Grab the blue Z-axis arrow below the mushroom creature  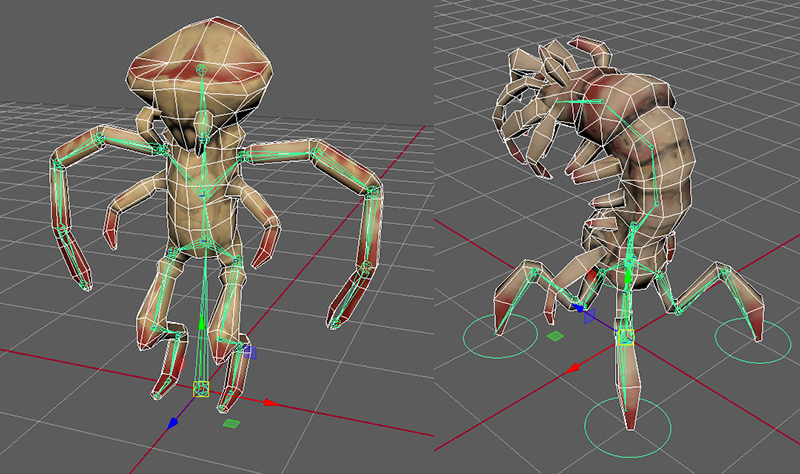172,423
